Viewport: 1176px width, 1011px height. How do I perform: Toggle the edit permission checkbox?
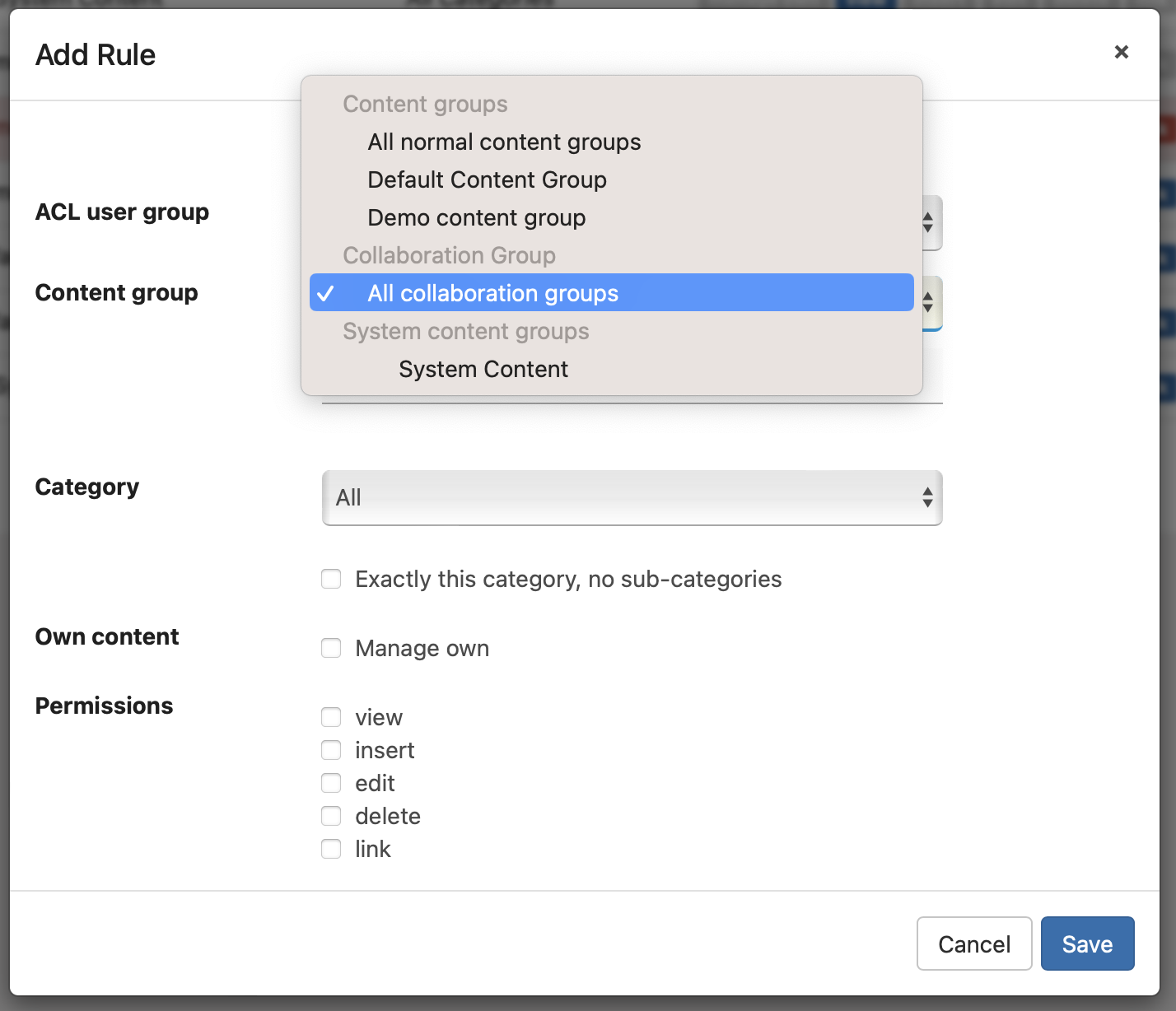331,784
